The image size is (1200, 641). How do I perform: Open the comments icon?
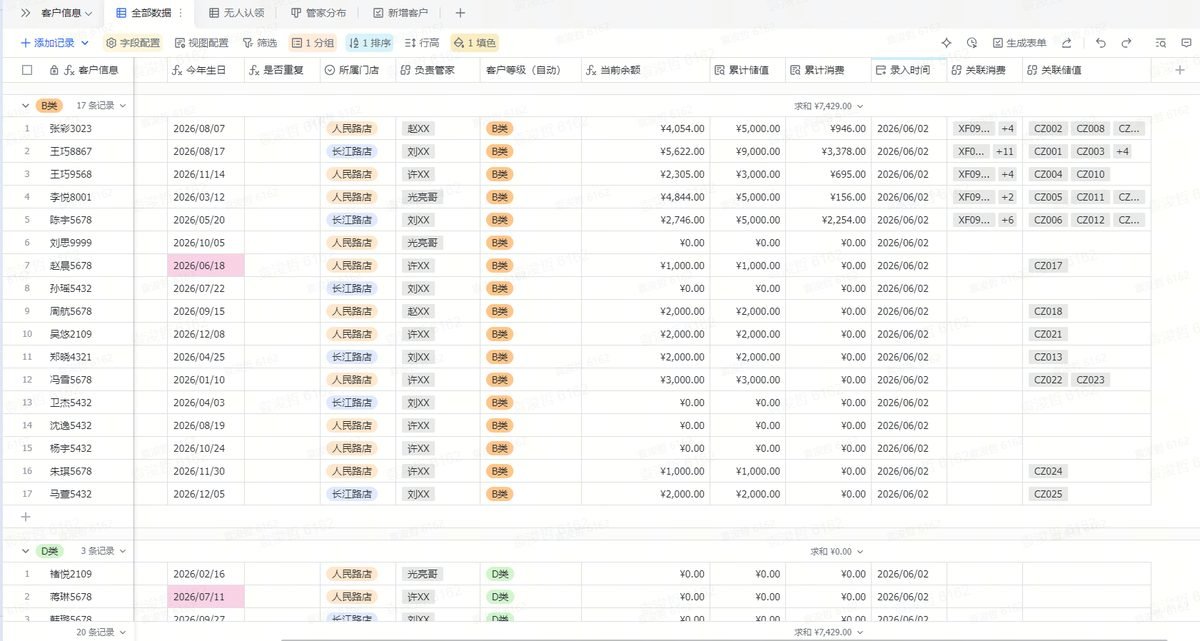1187,43
